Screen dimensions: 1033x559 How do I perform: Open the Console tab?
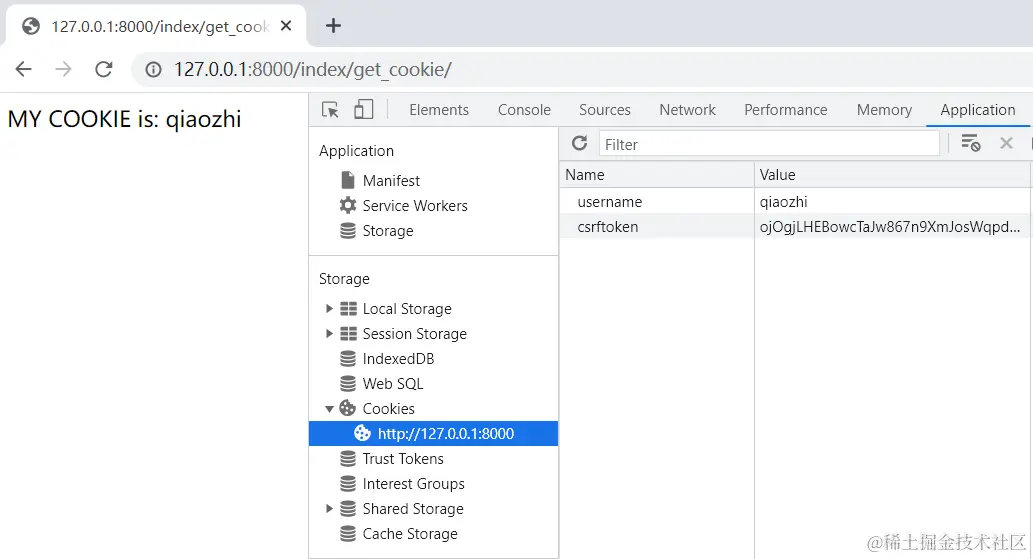click(x=524, y=110)
